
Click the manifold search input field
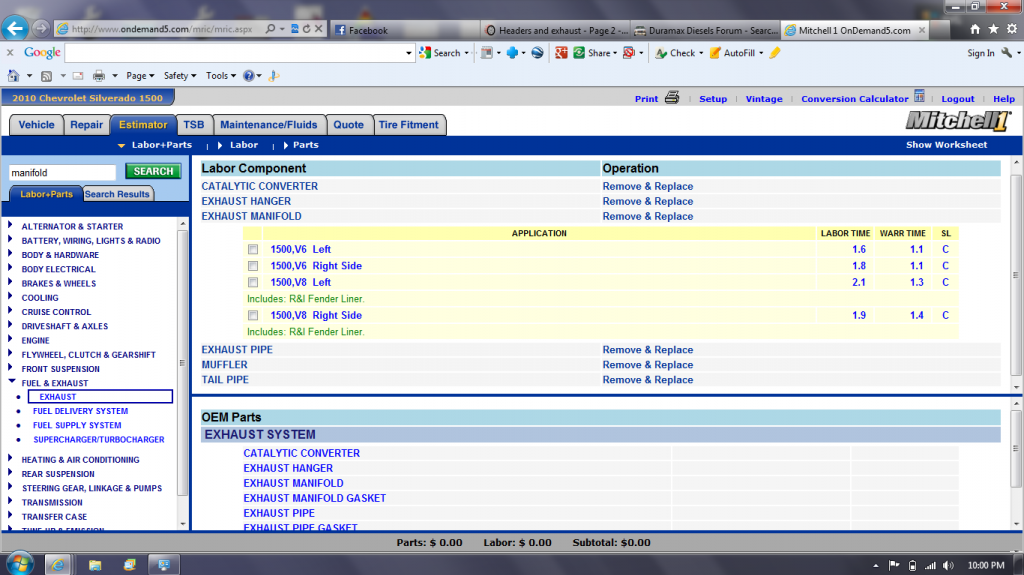pyautogui.click(x=62, y=172)
